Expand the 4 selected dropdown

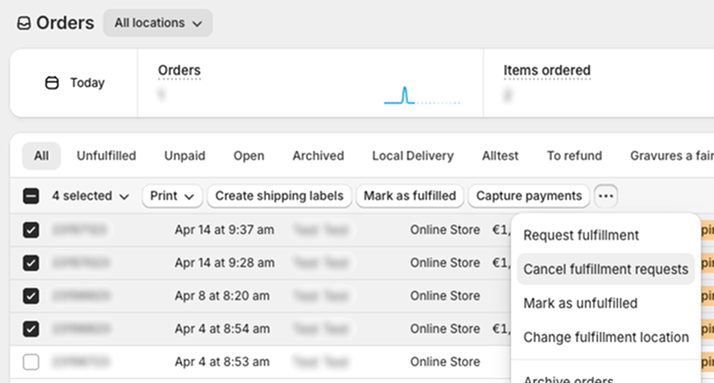click(90, 196)
